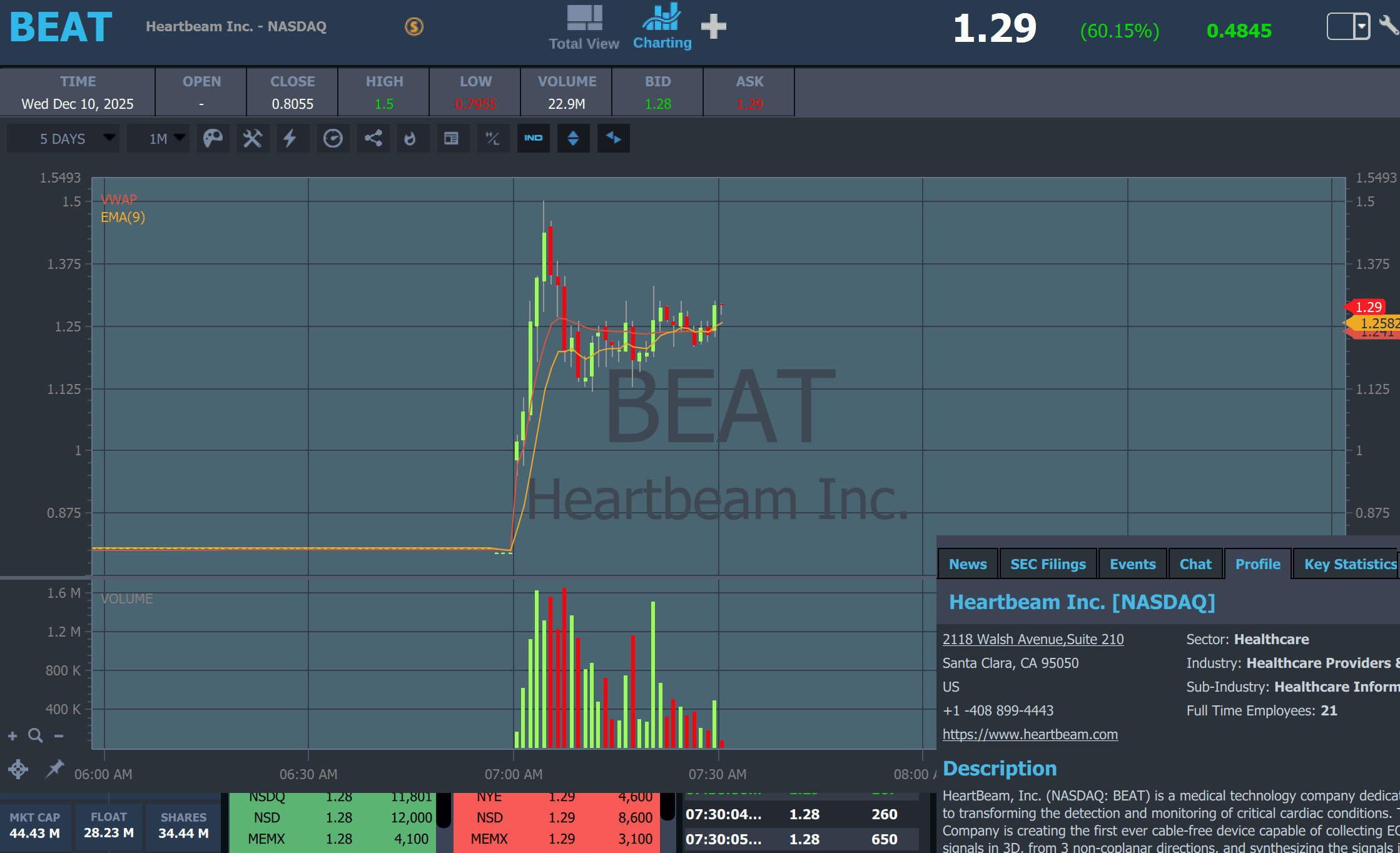Click the 2118 Walsh Avenue address link
The height and width of the screenshot is (853, 1400).
1033,639
